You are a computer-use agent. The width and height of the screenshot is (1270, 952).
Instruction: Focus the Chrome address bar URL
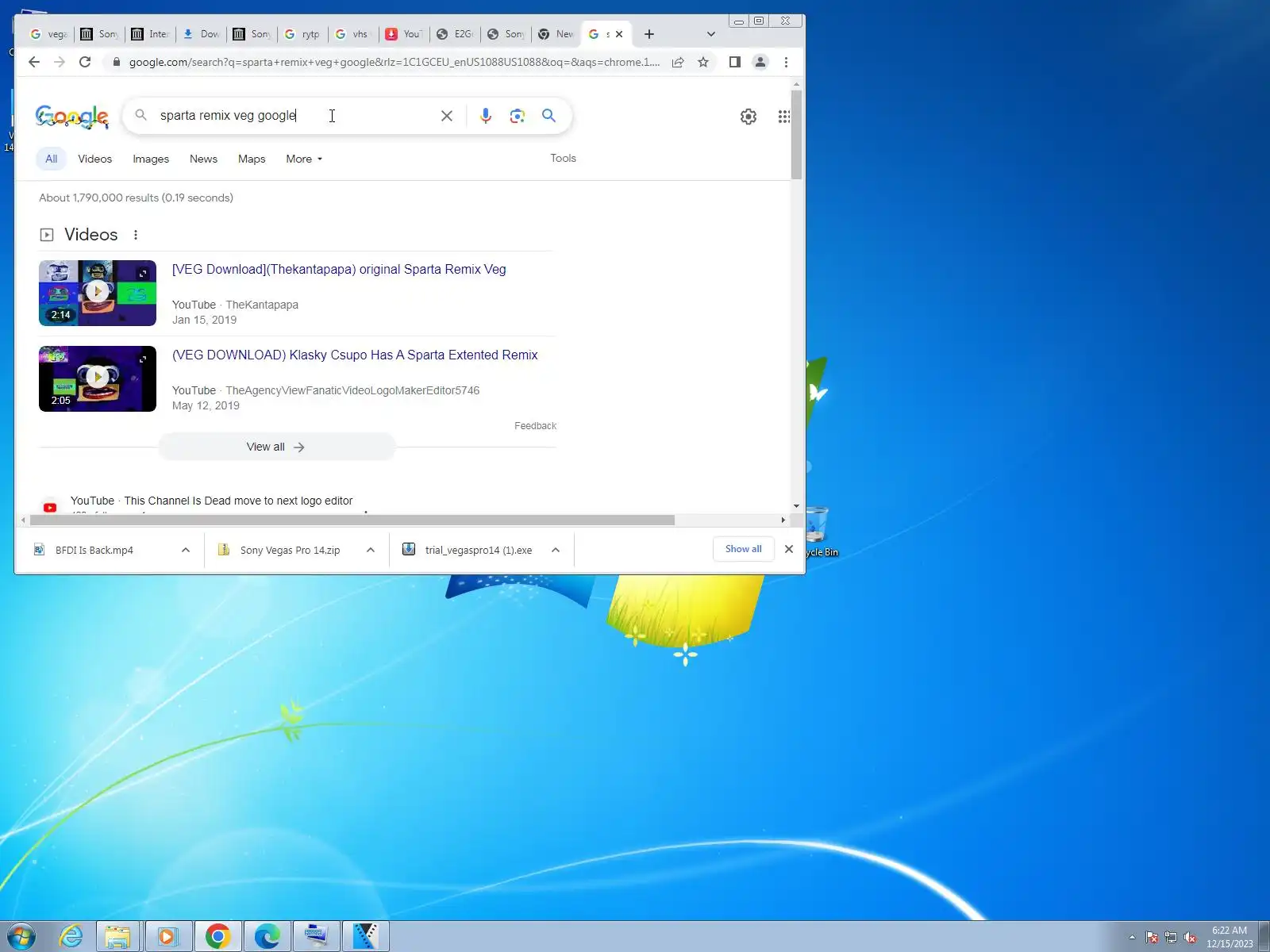pyautogui.click(x=394, y=62)
